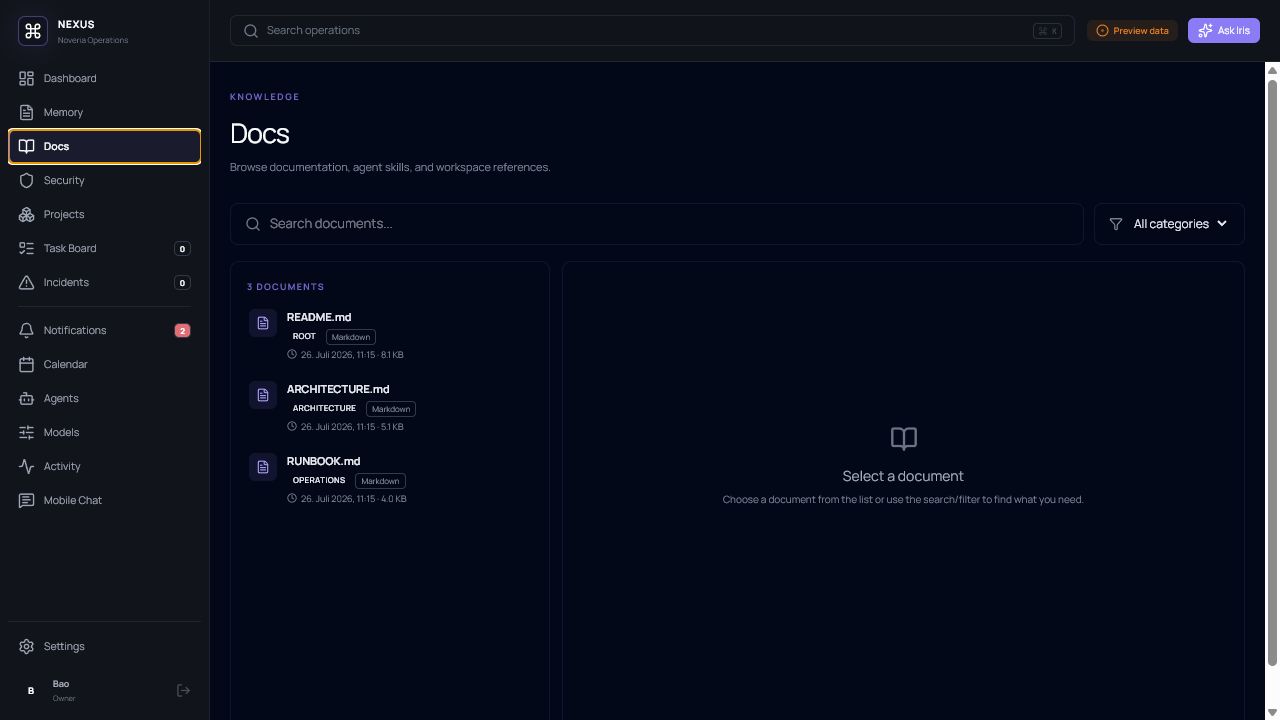Click the Docs open-book sidebar icon
The width and height of the screenshot is (1280, 720).
[27, 146]
